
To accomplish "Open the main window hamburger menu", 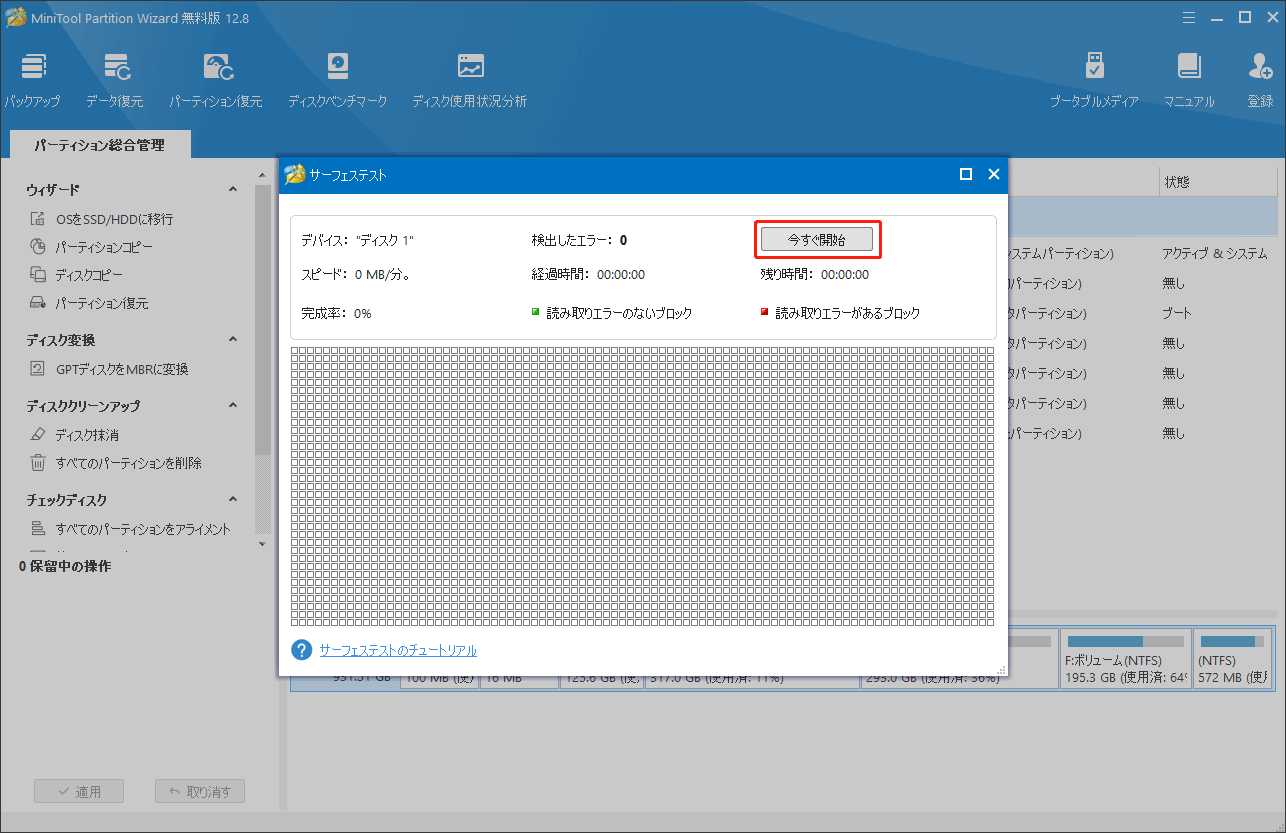I will pyautogui.click(x=1187, y=17).
